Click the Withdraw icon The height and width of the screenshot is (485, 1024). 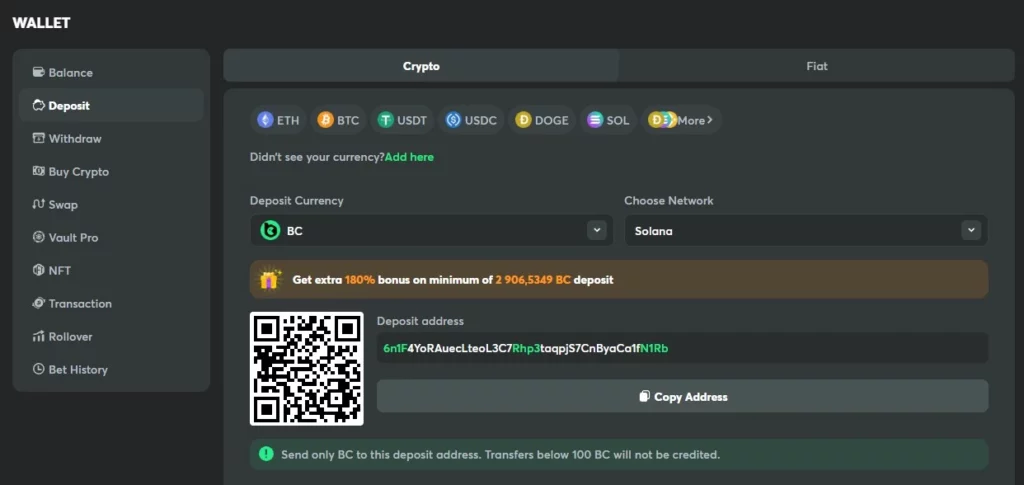39,138
